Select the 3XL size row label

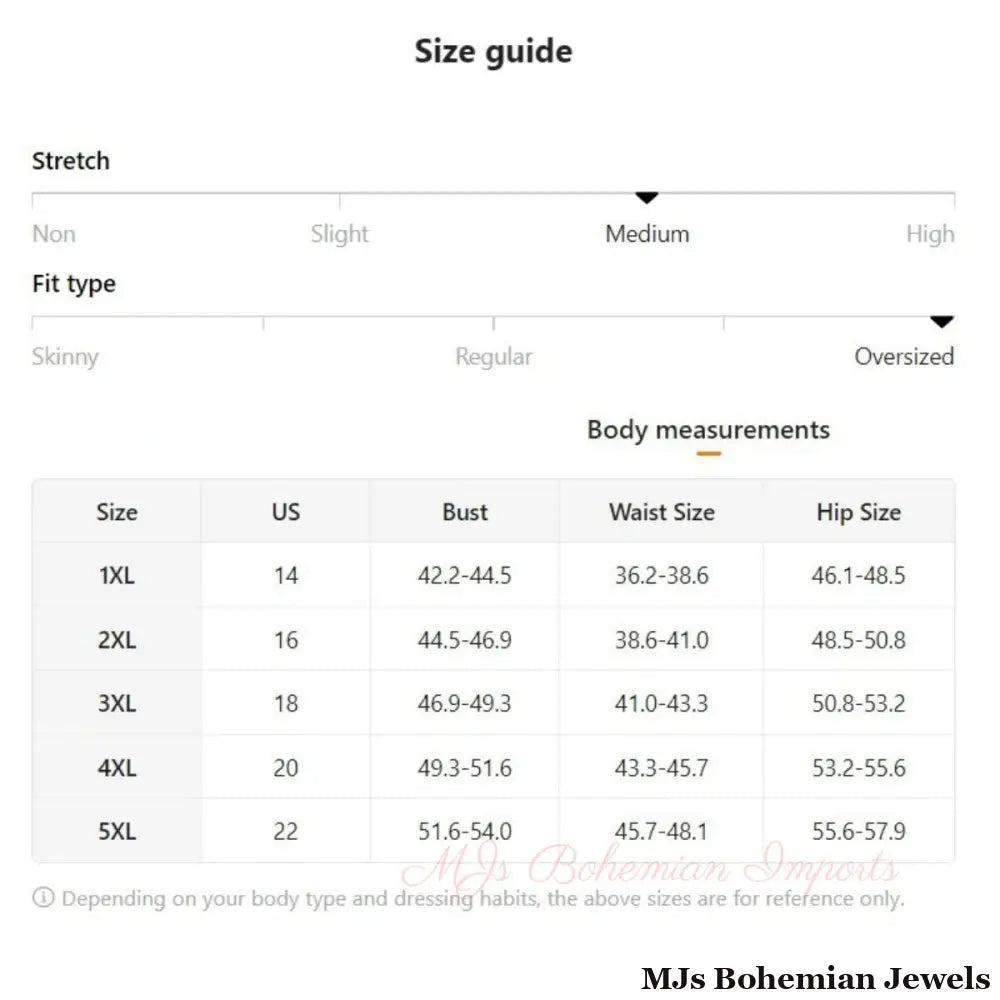coord(116,703)
